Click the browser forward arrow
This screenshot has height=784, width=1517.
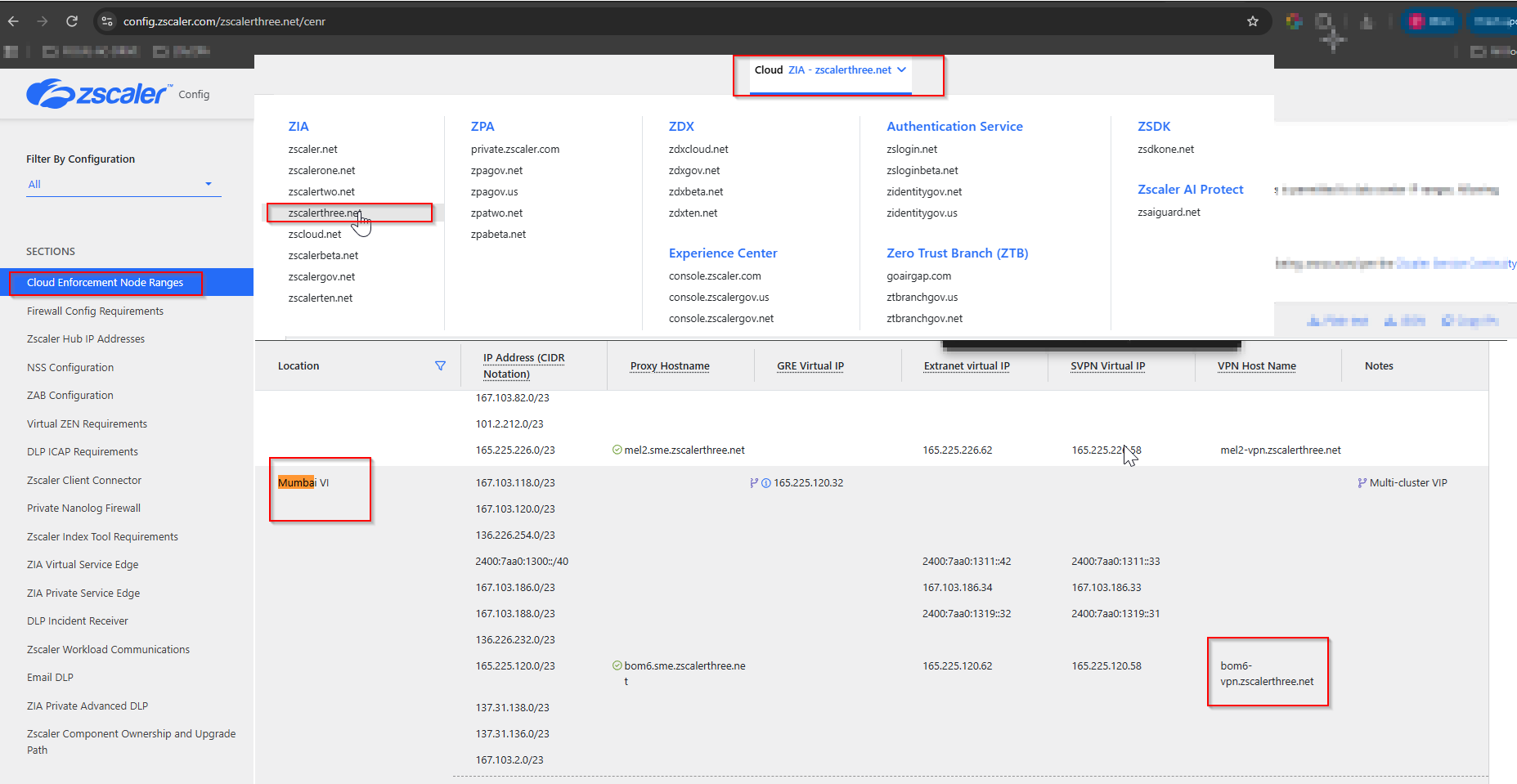click(x=43, y=21)
